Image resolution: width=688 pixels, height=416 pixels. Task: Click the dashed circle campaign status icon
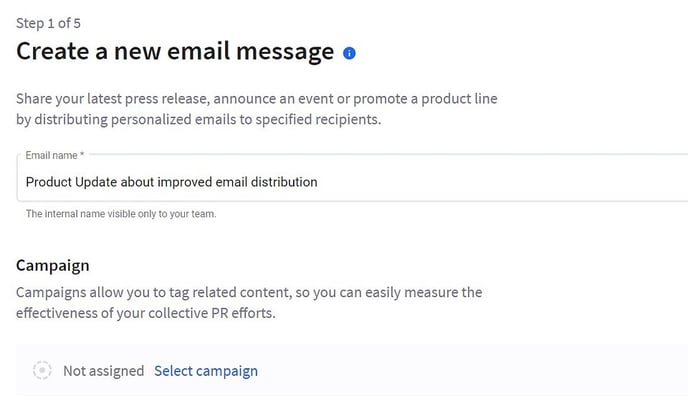point(42,370)
